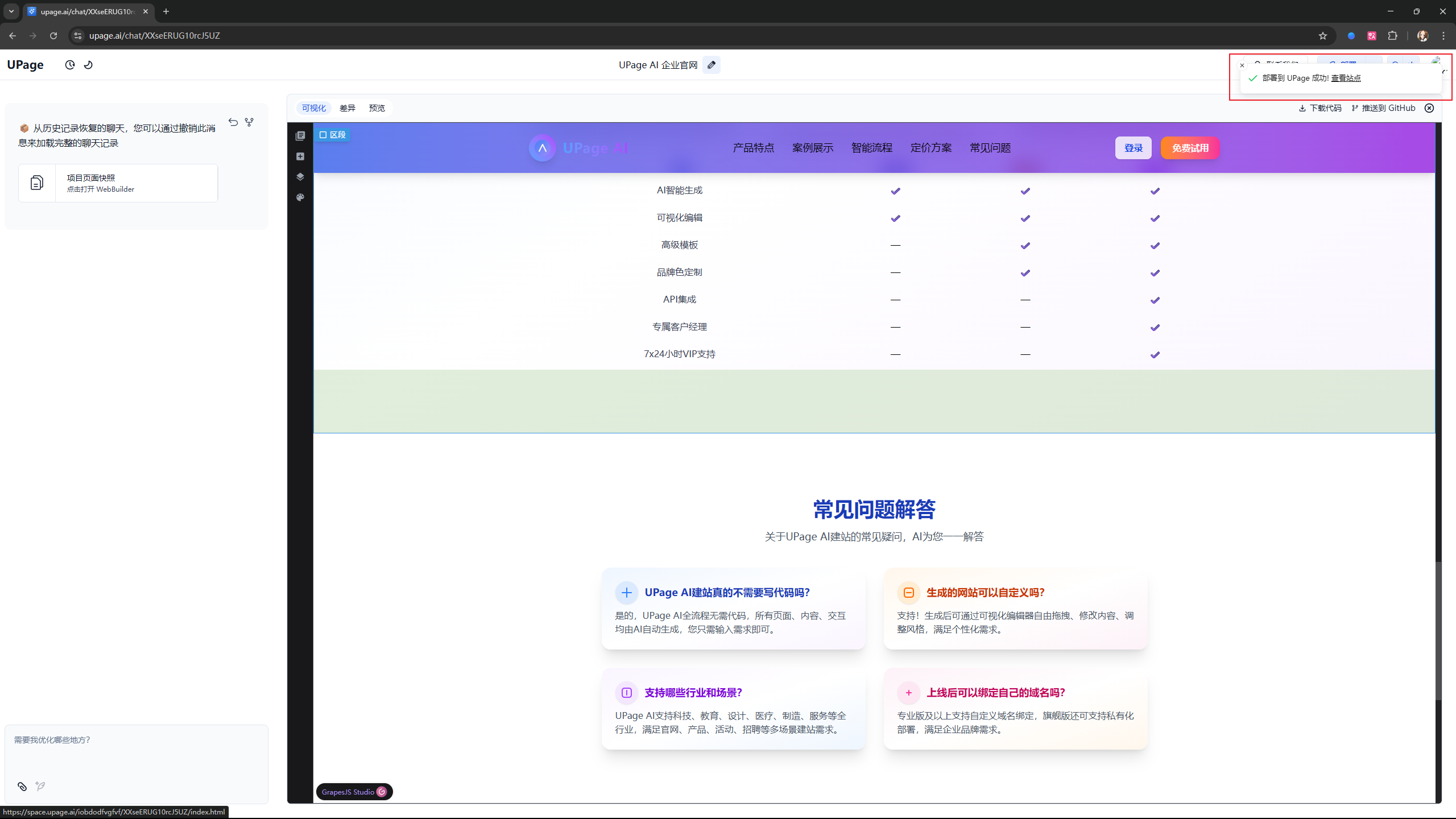1456x819 pixels.
Task: Reload the browser page
Action: click(x=53, y=36)
